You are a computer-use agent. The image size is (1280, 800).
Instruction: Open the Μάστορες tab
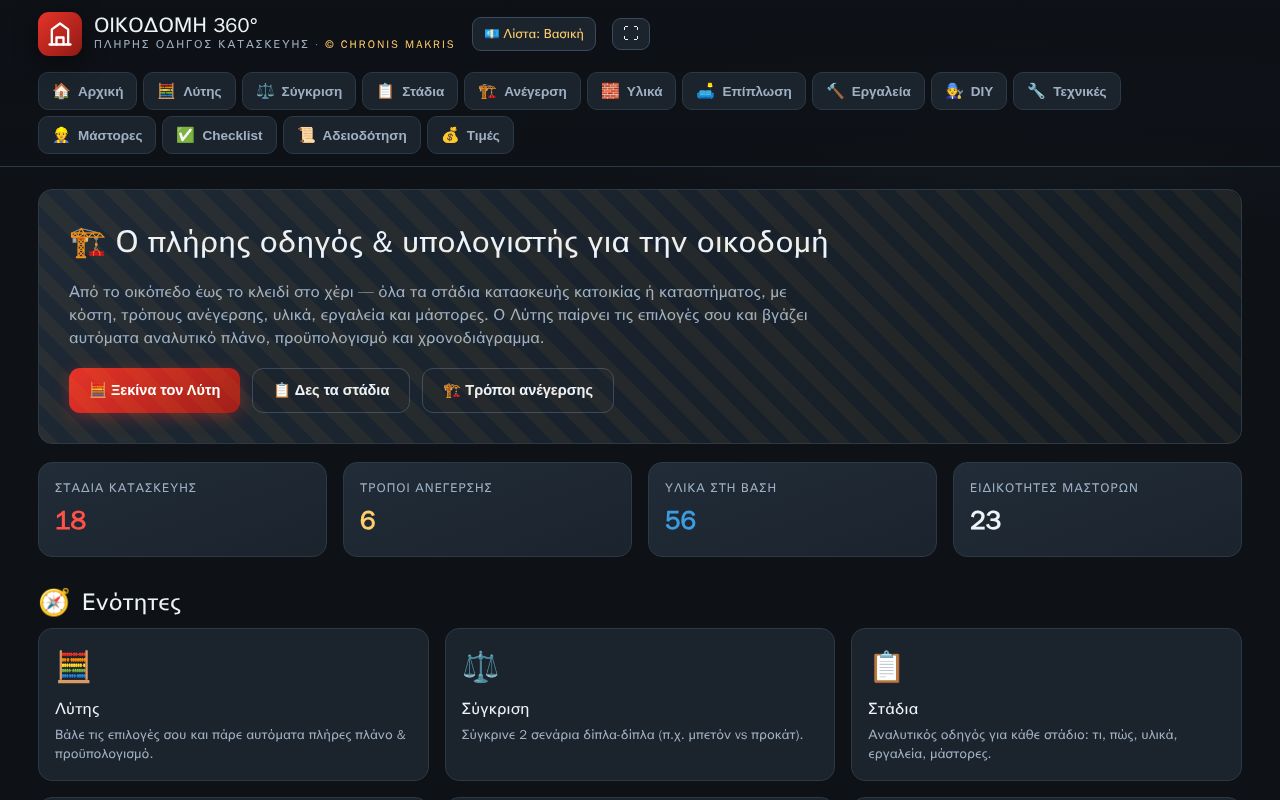[97, 135]
